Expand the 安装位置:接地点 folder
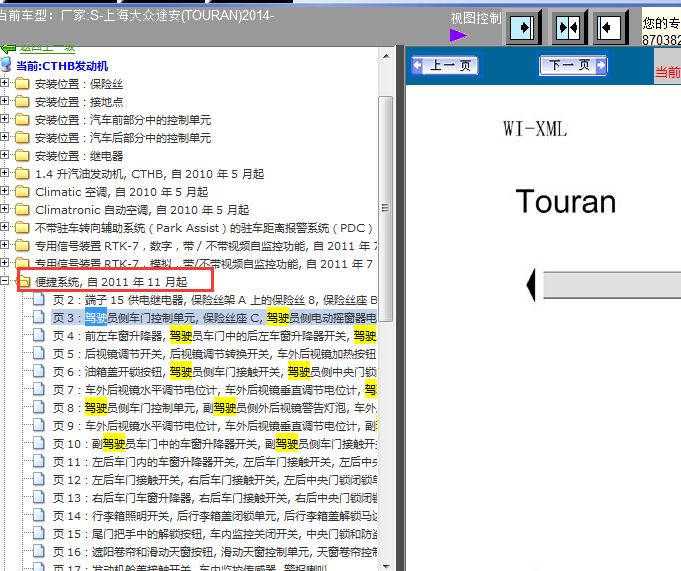Screen dimensions: 681x571 (x=4, y=101)
